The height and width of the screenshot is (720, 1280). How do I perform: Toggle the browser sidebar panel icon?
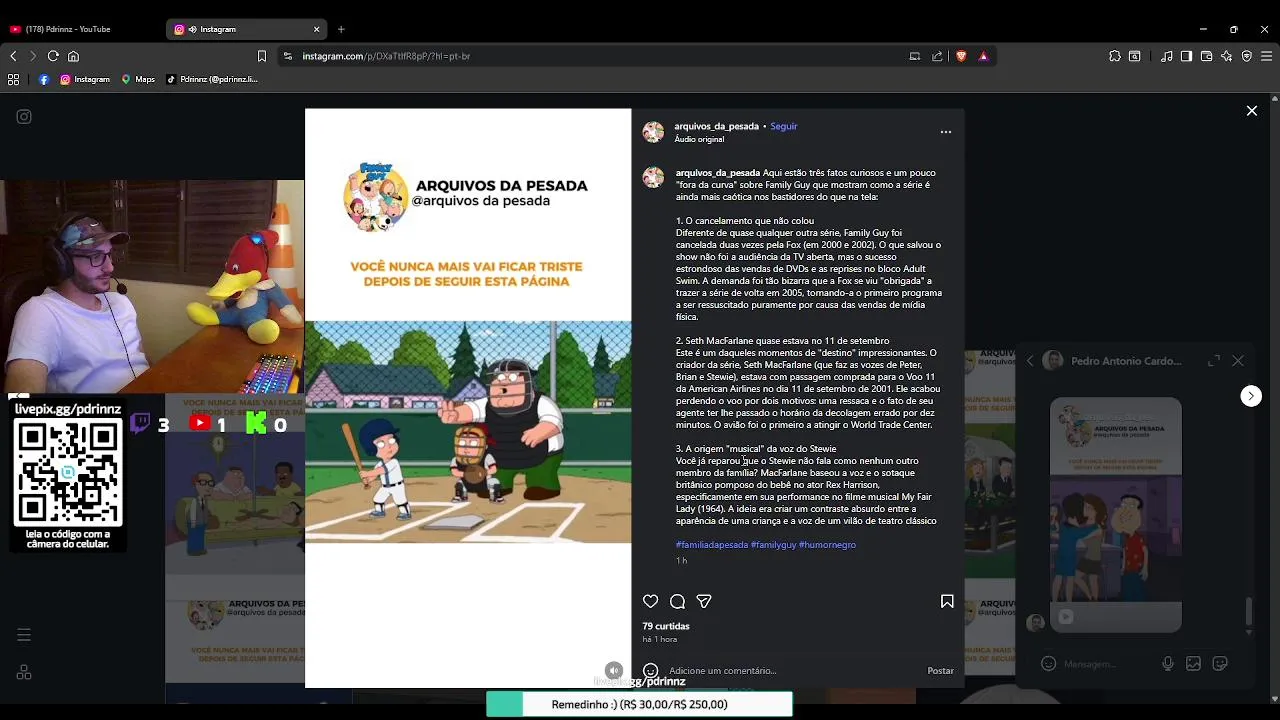(x=1186, y=56)
